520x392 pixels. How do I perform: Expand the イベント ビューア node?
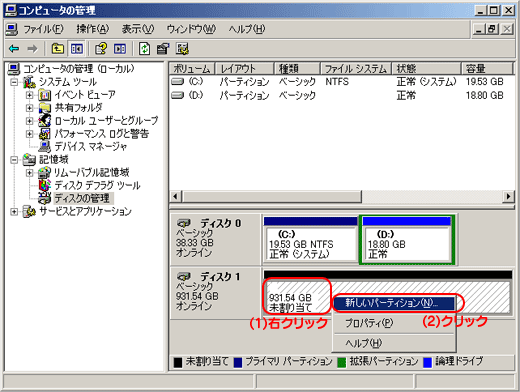pyautogui.click(x=29, y=95)
